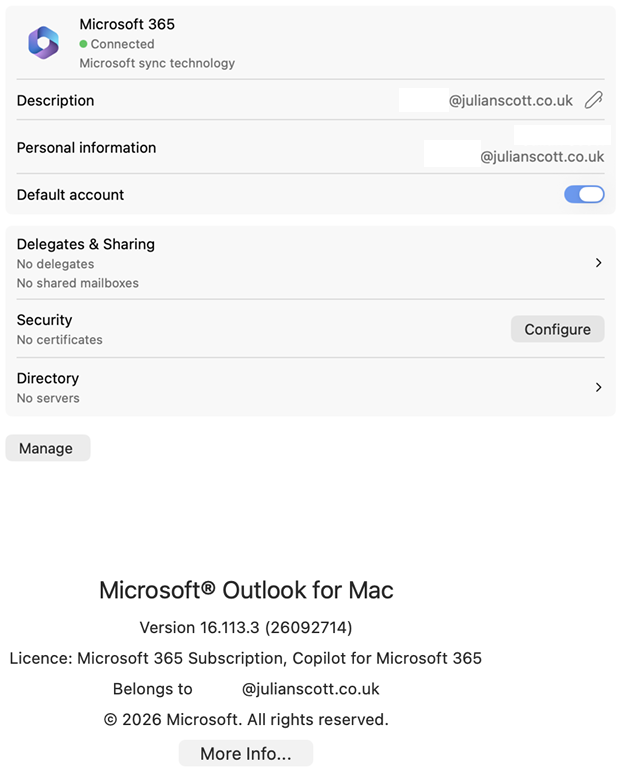
Task: Click the Configure security button
Action: [x=557, y=329]
